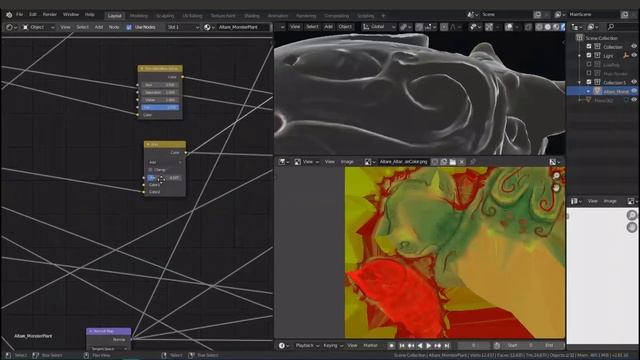Switch to the UV Editing workspace tab
Image resolution: width=640 pixels, height=360 pixels.
(192, 16)
